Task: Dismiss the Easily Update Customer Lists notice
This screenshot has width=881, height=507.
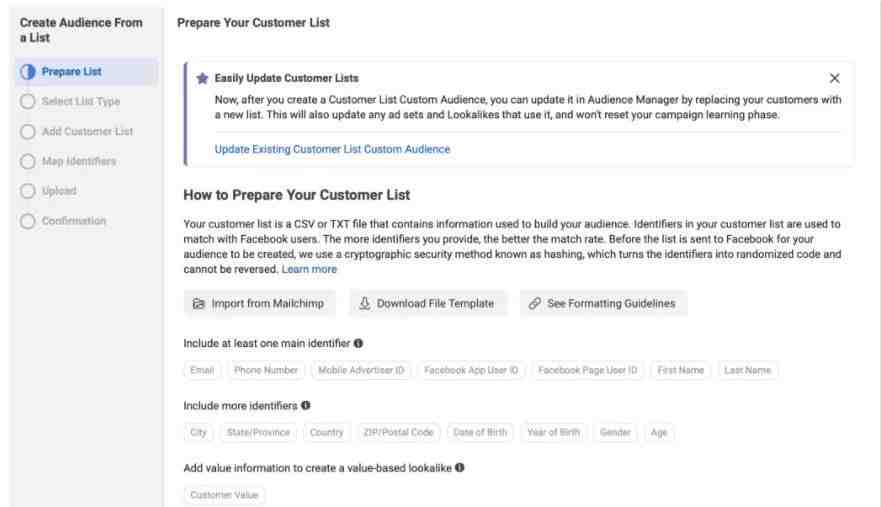Action: (835, 79)
